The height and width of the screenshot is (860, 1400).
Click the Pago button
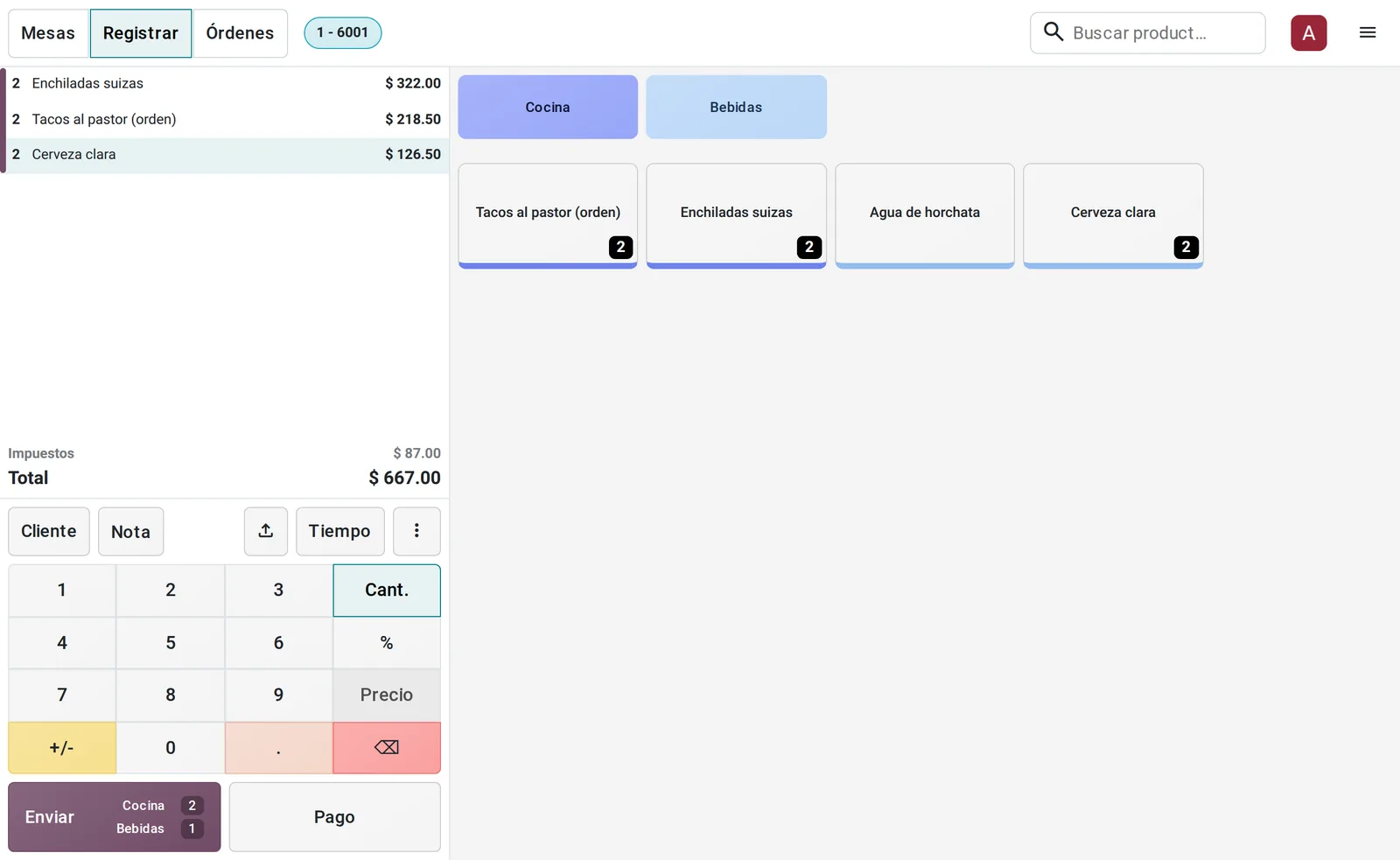tap(334, 817)
